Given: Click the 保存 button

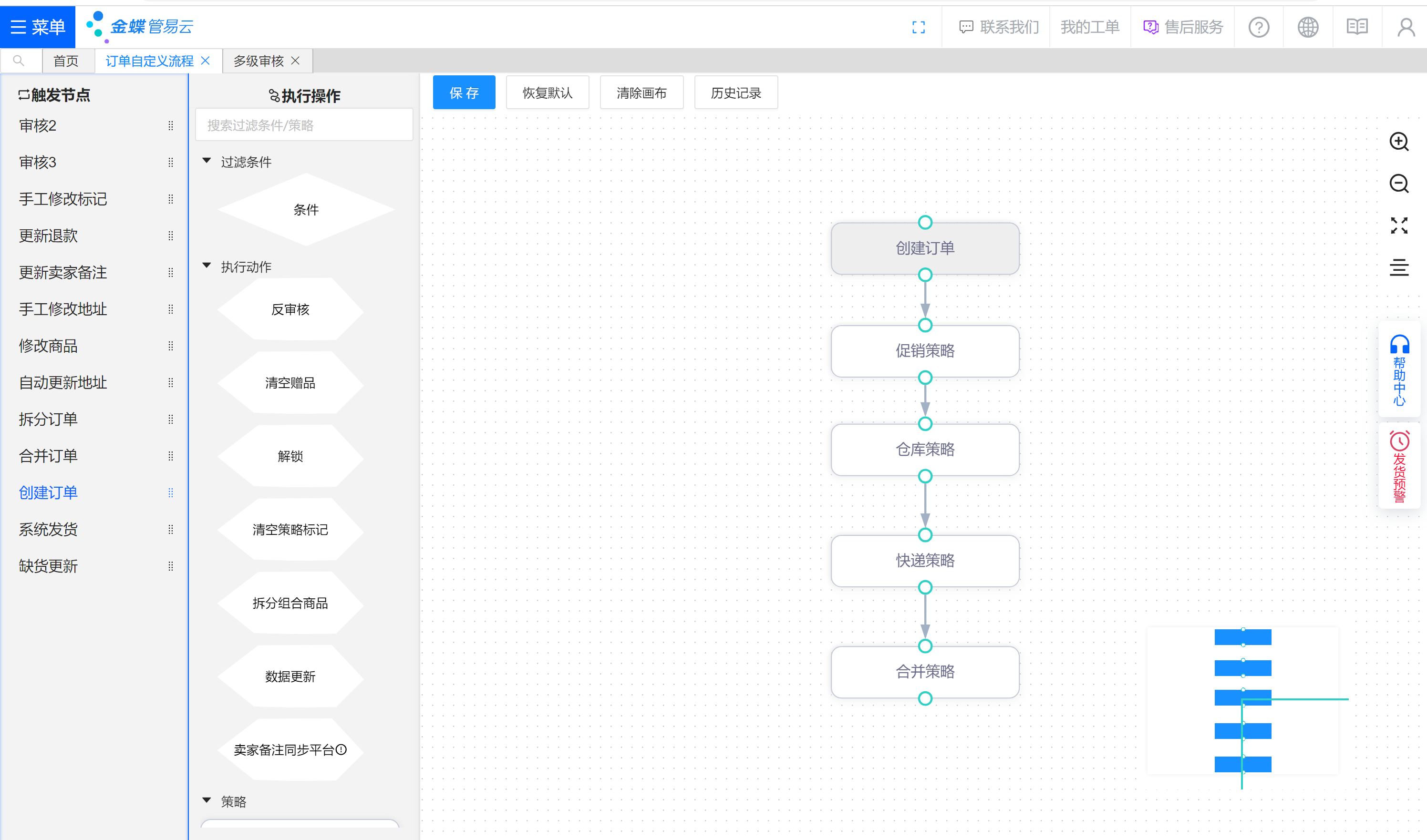Looking at the screenshot, I should (464, 93).
